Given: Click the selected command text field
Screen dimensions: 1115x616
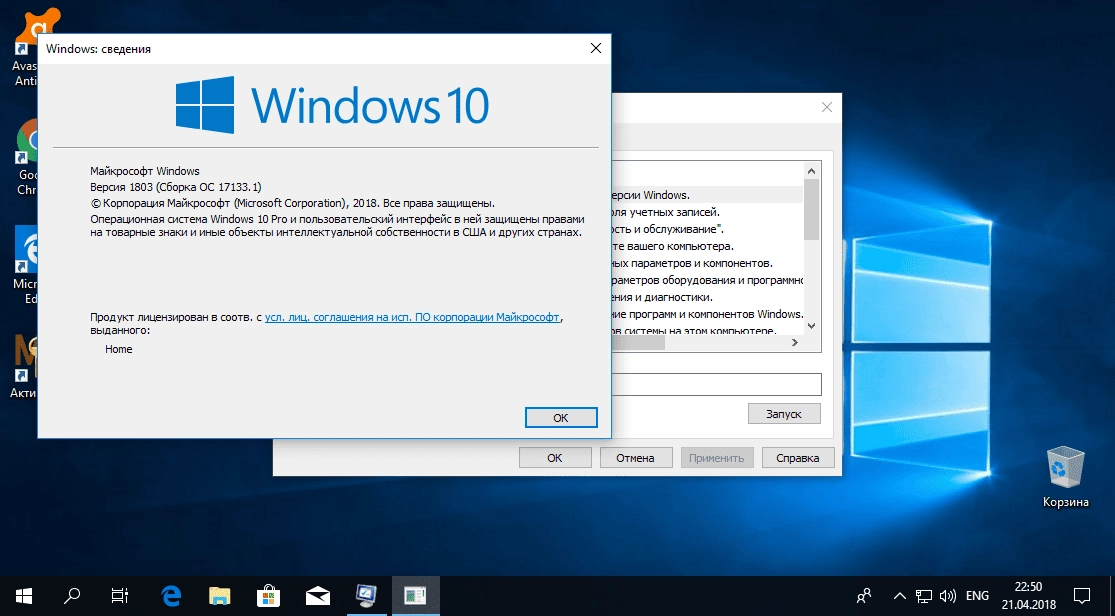Looking at the screenshot, I should 716,384.
